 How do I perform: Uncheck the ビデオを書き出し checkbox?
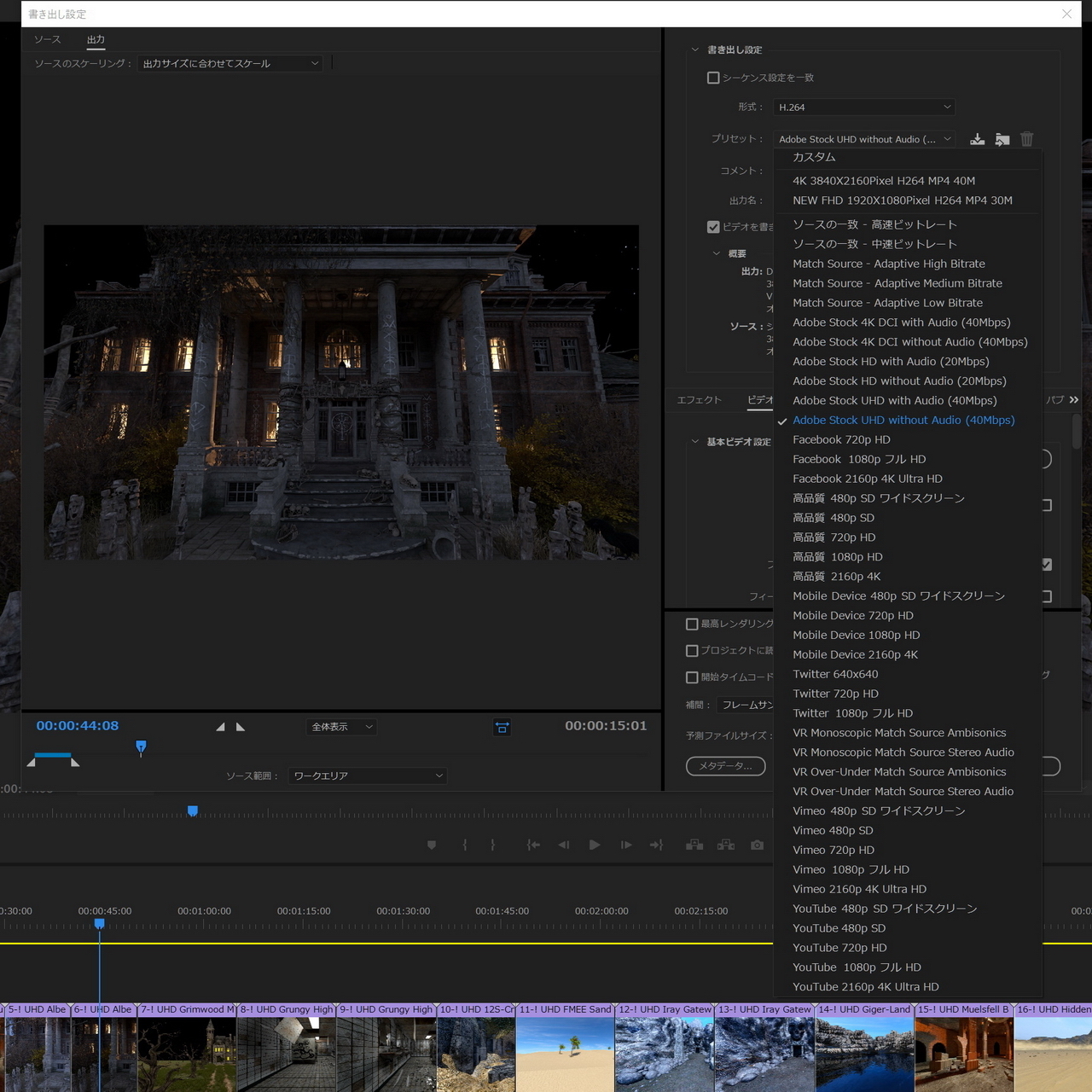[x=713, y=226]
